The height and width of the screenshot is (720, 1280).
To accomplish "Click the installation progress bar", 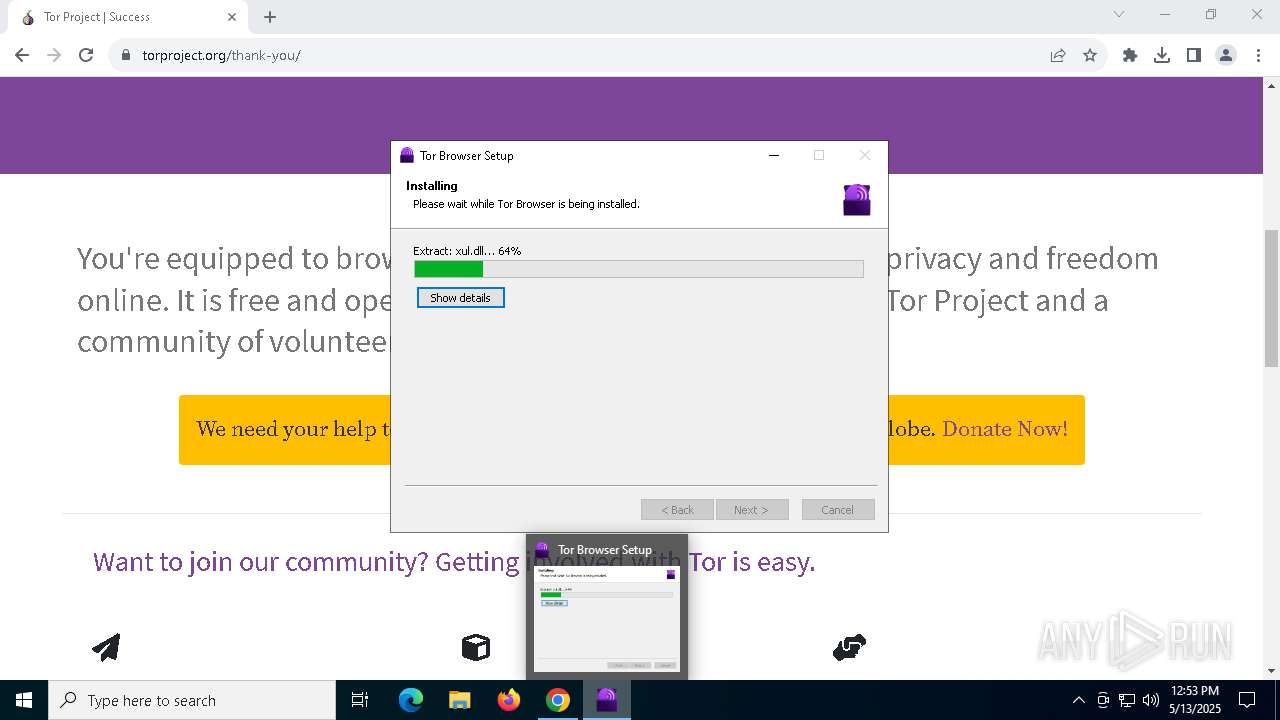I will (639, 269).
